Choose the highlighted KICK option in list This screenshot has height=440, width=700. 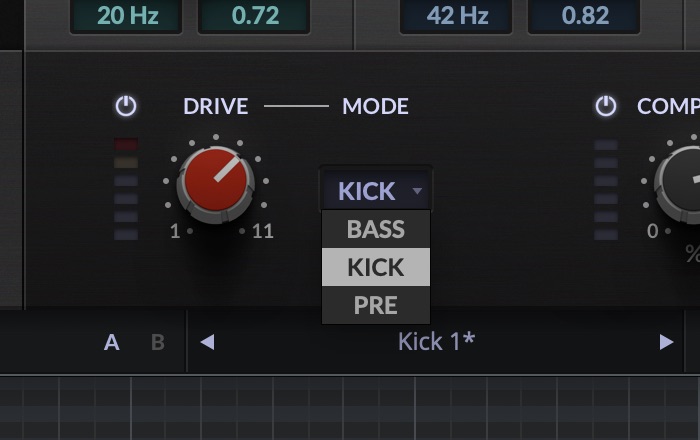376,267
